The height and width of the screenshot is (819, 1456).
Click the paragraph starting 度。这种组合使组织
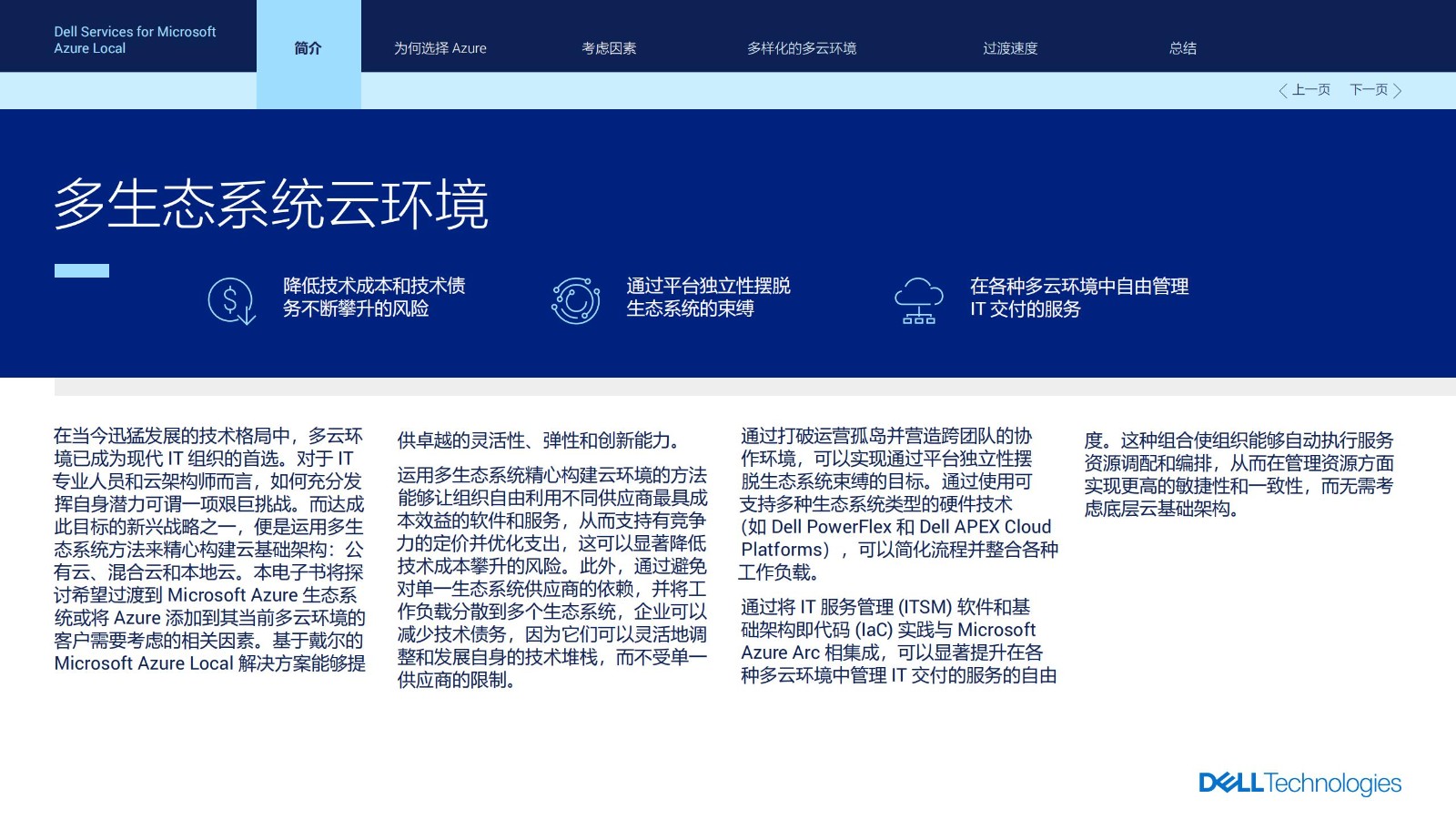tap(1239, 474)
